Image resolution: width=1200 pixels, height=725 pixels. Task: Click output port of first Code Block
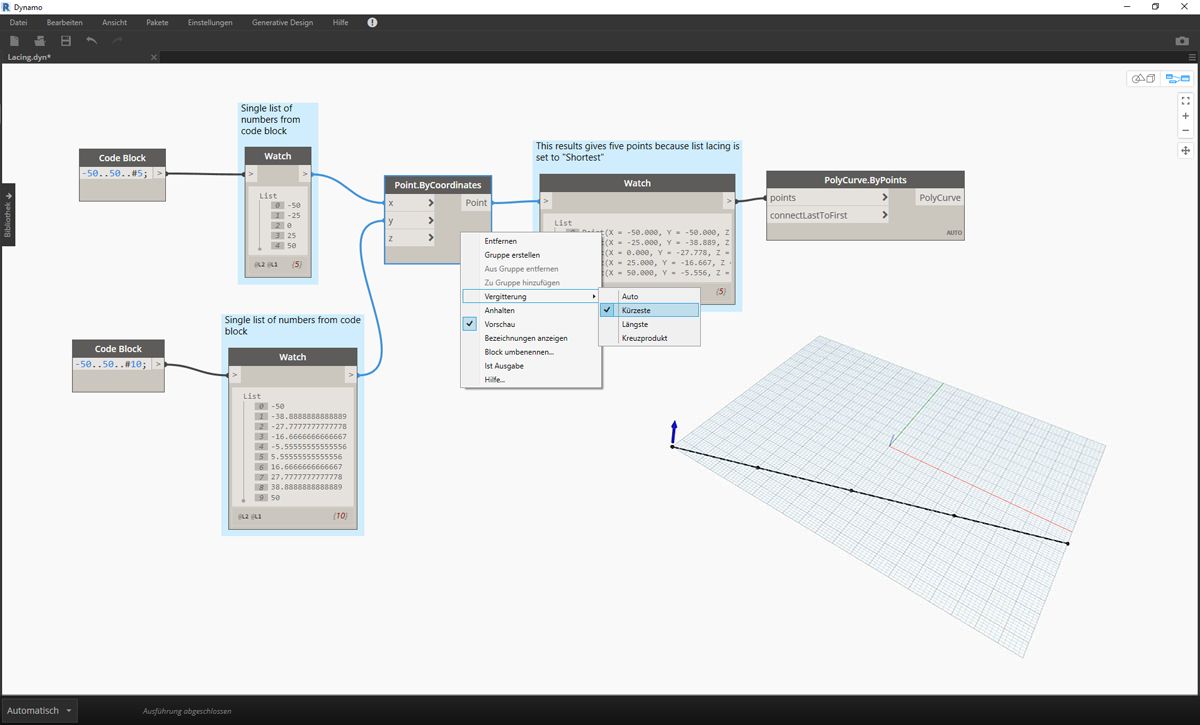pyautogui.click(x=159, y=174)
